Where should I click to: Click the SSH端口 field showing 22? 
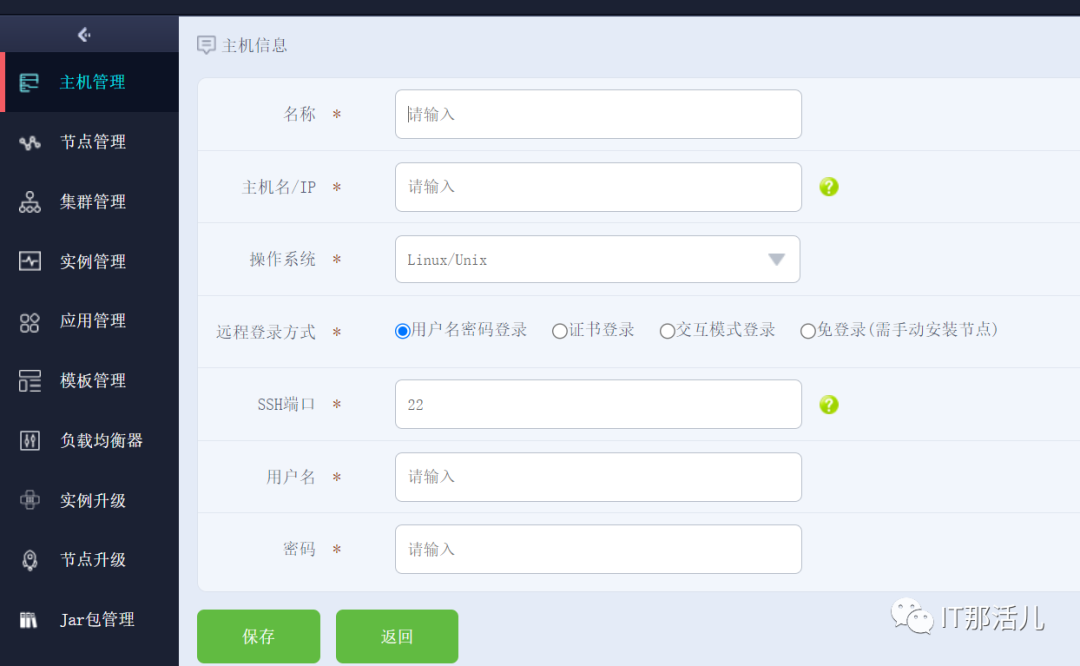598,404
